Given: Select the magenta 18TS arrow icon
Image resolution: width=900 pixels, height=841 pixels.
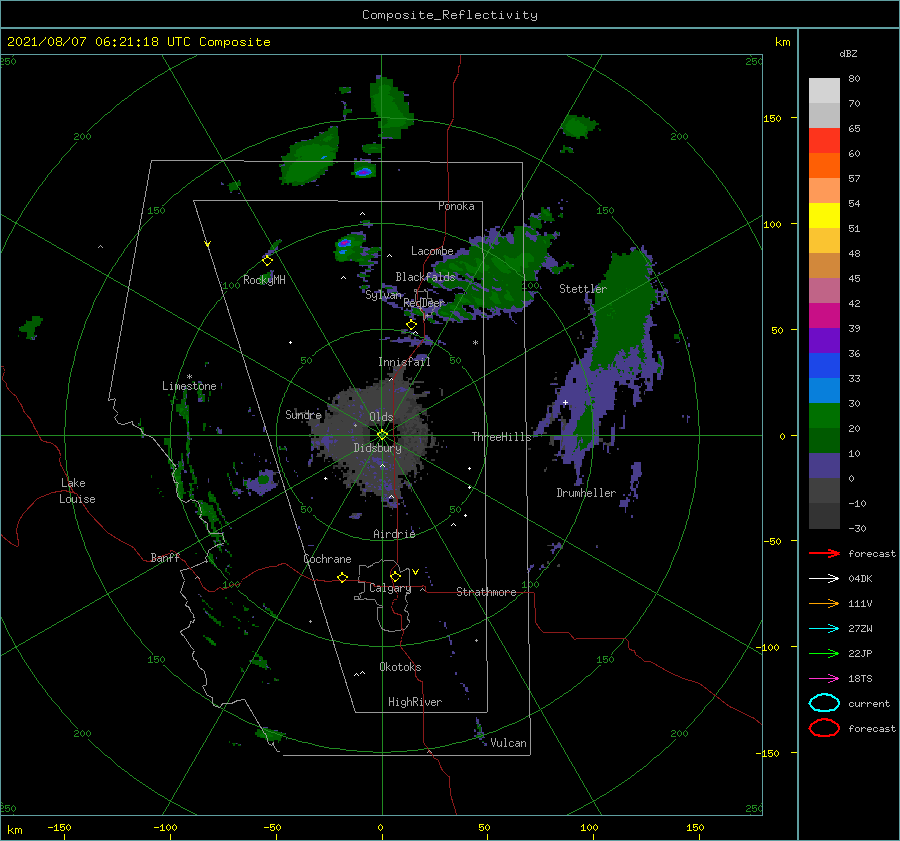Looking at the screenshot, I should coord(824,679).
